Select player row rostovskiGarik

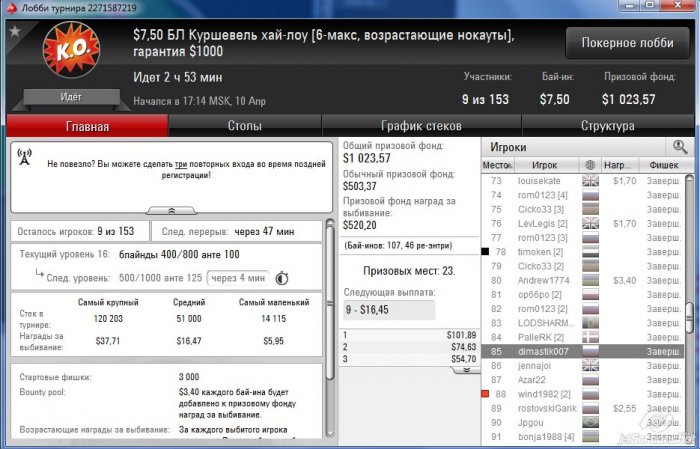(582, 408)
